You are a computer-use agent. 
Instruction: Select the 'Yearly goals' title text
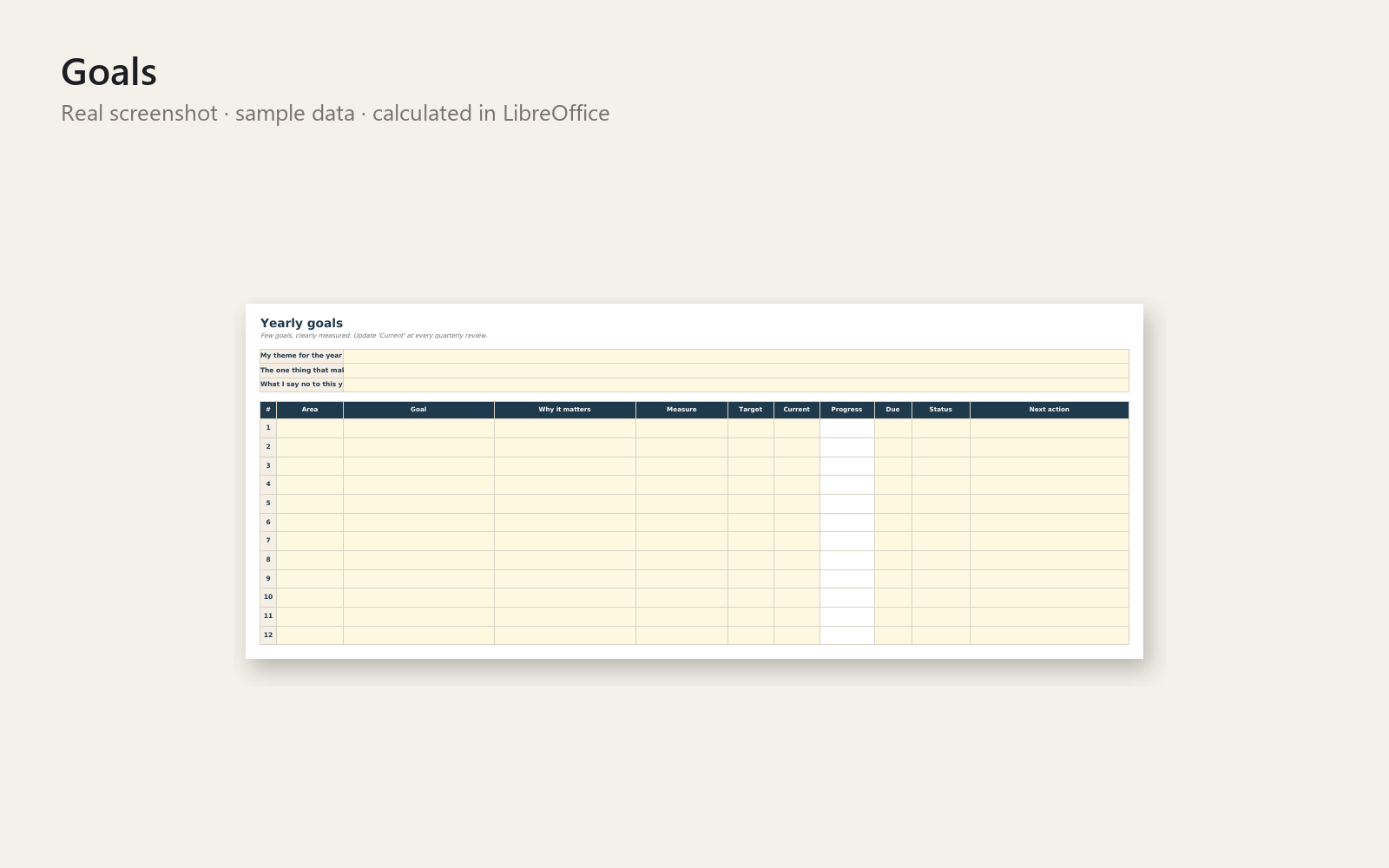point(301,323)
